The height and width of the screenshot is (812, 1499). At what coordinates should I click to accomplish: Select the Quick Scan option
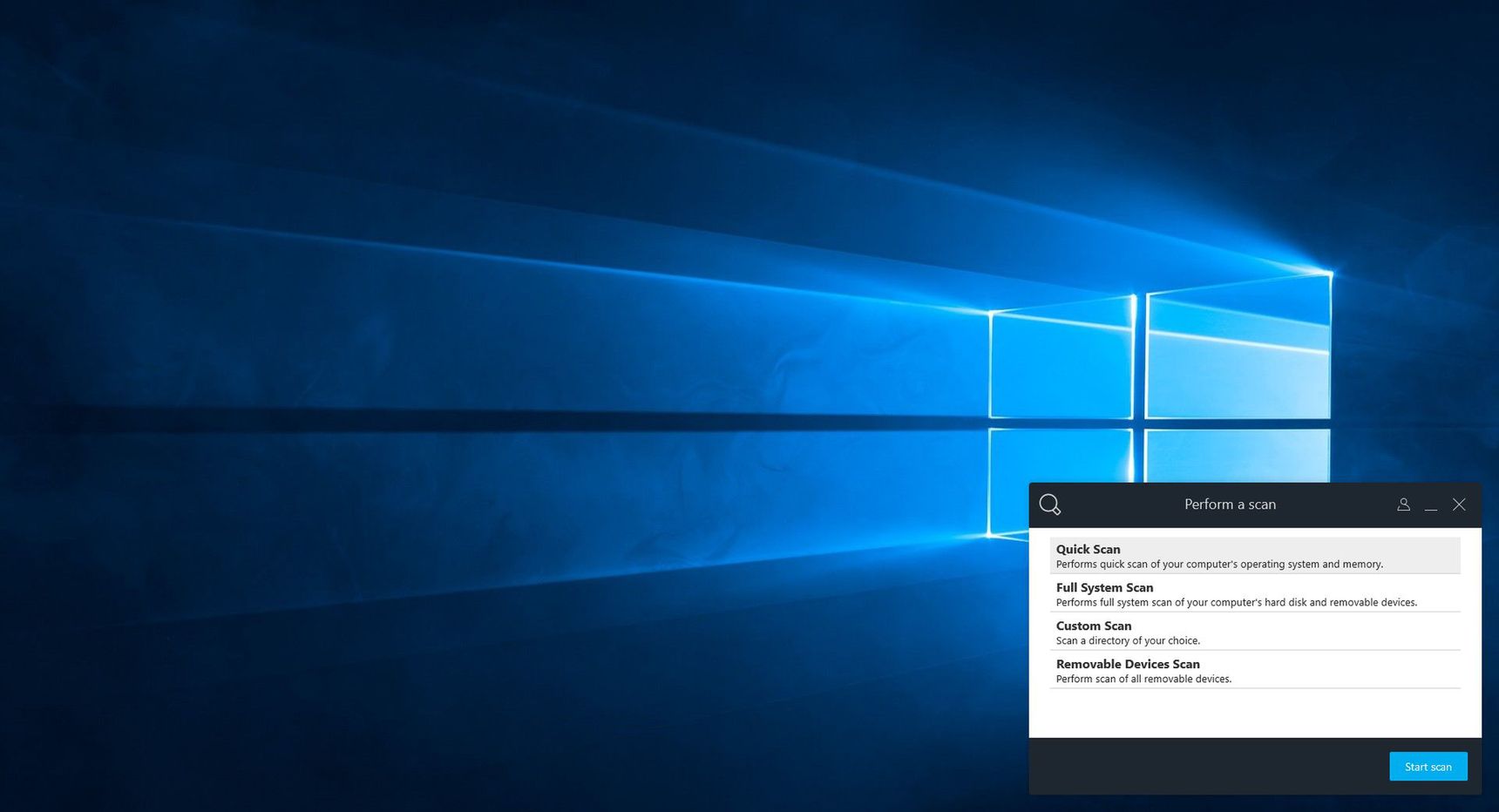click(x=1255, y=556)
